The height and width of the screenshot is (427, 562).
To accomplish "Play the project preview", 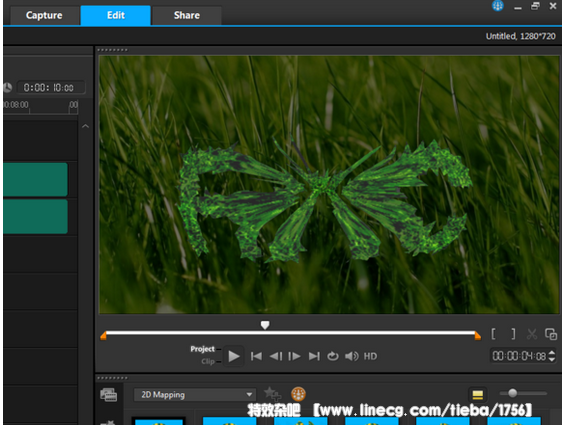I will pos(234,356).
